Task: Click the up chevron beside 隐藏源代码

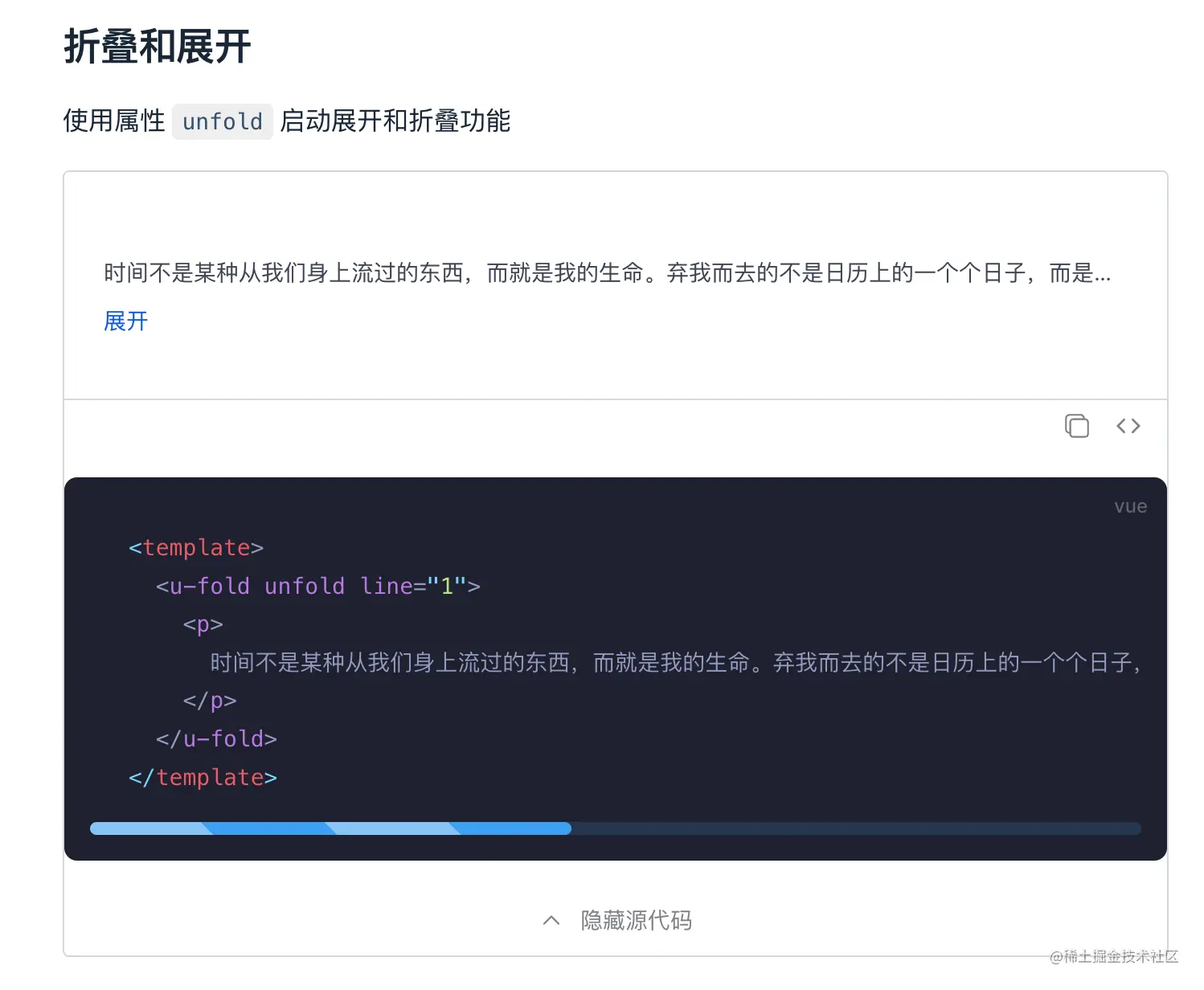Action: (551, 920)
